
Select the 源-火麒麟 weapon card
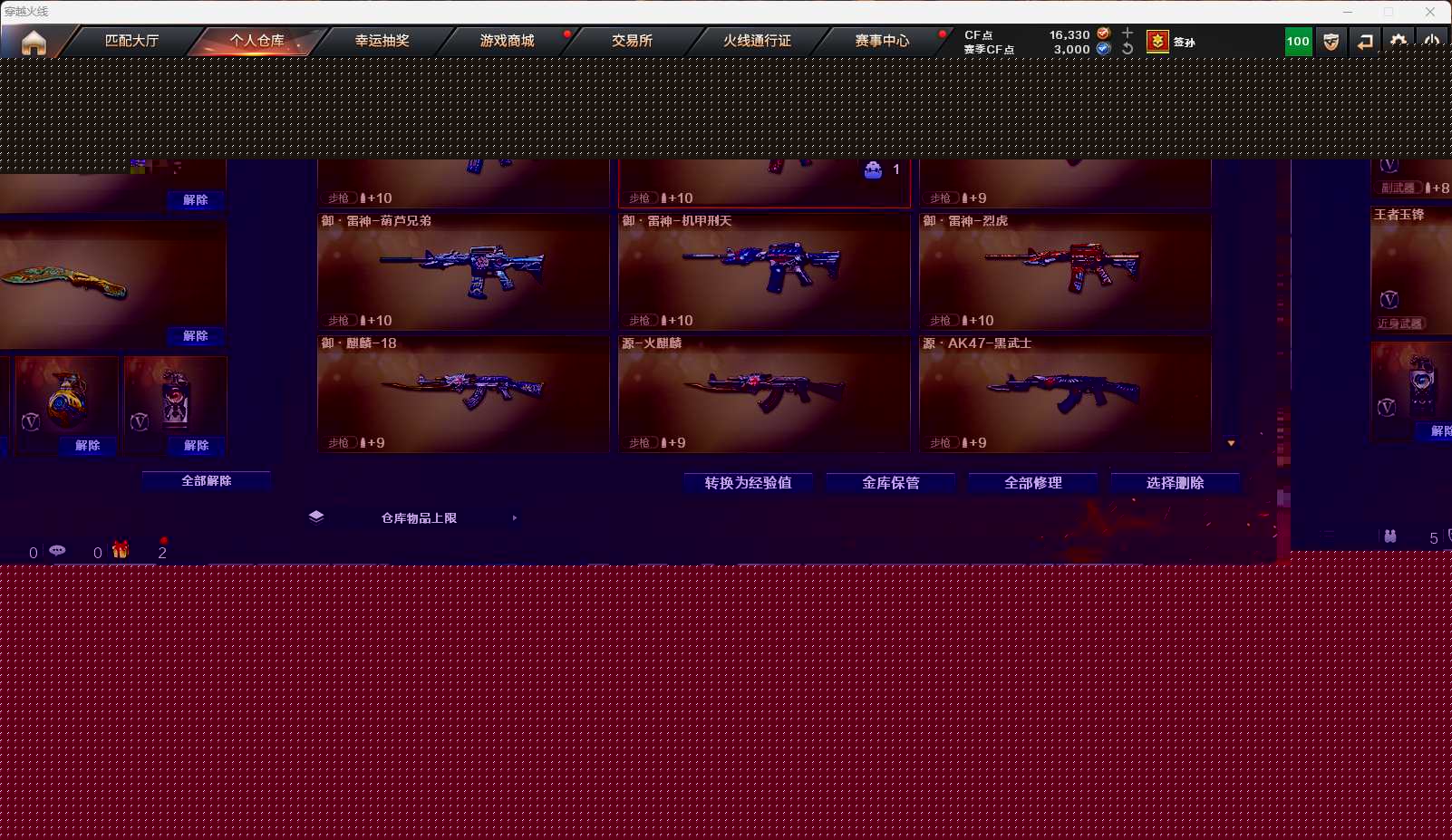(764, 393)
